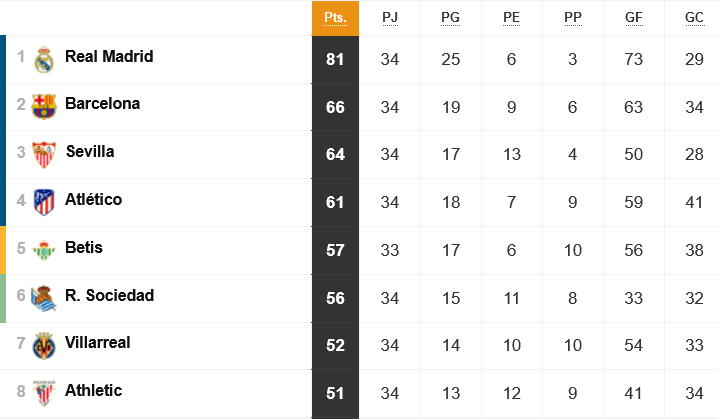Sort by the PJ column header
The image size is (721, 420).
coord(390,18)
